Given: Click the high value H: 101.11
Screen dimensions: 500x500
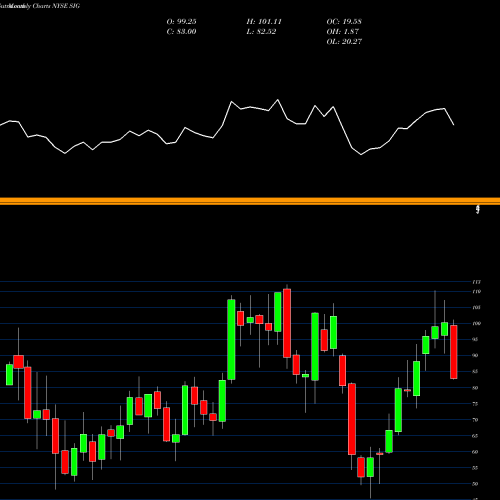Looking at the screenshot, I should click(x=264, y=22).
